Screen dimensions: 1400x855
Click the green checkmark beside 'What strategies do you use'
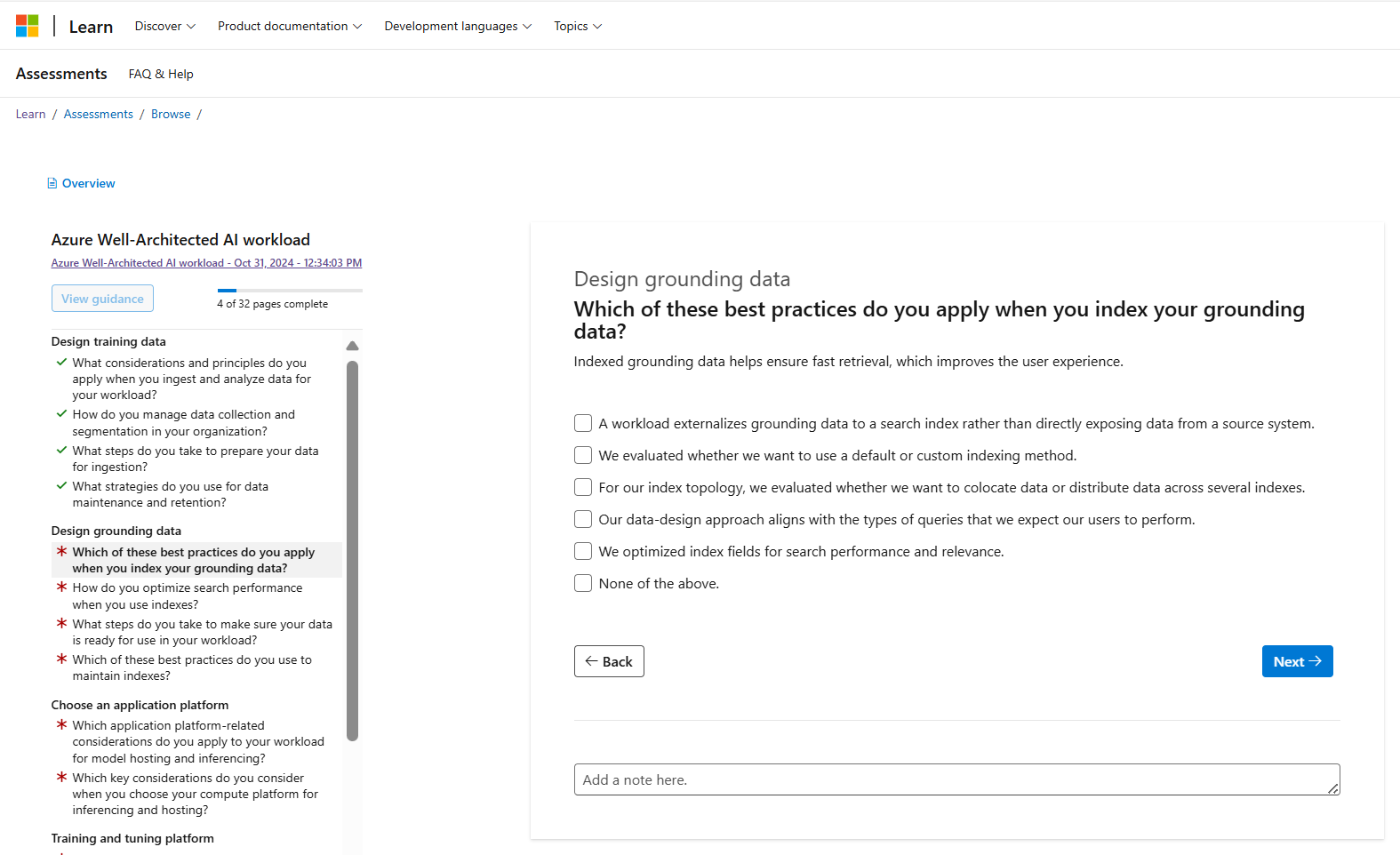[61, 486]
